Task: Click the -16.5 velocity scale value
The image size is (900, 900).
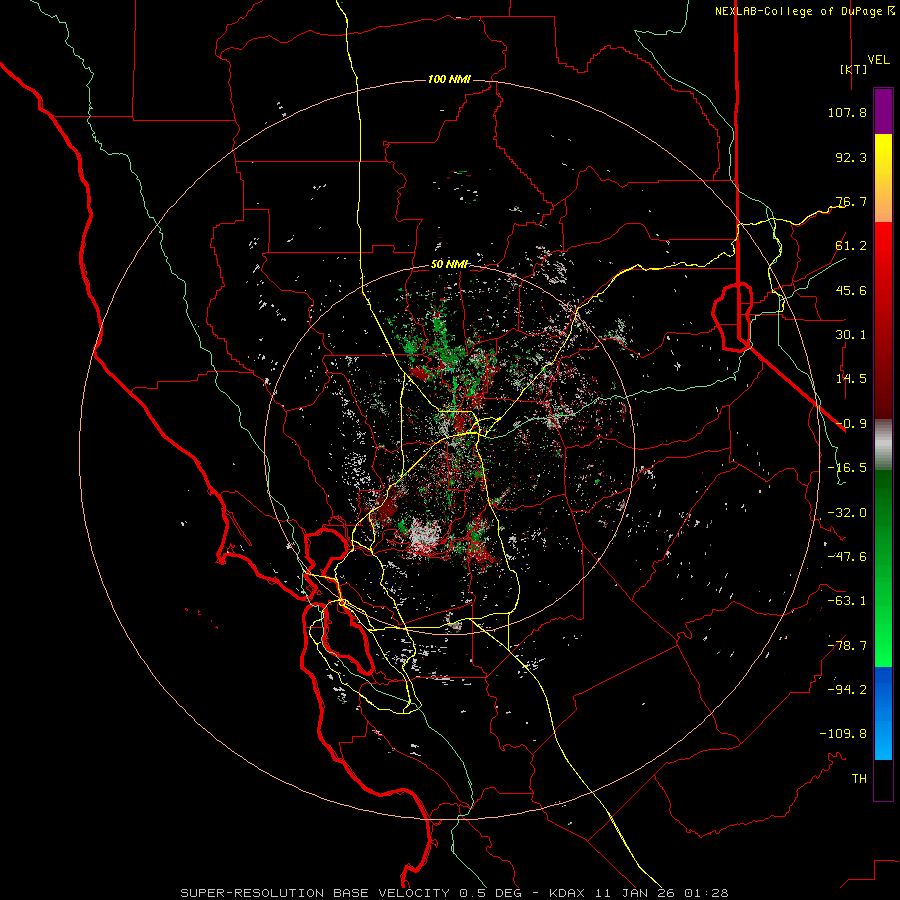Action: point(847,468)
